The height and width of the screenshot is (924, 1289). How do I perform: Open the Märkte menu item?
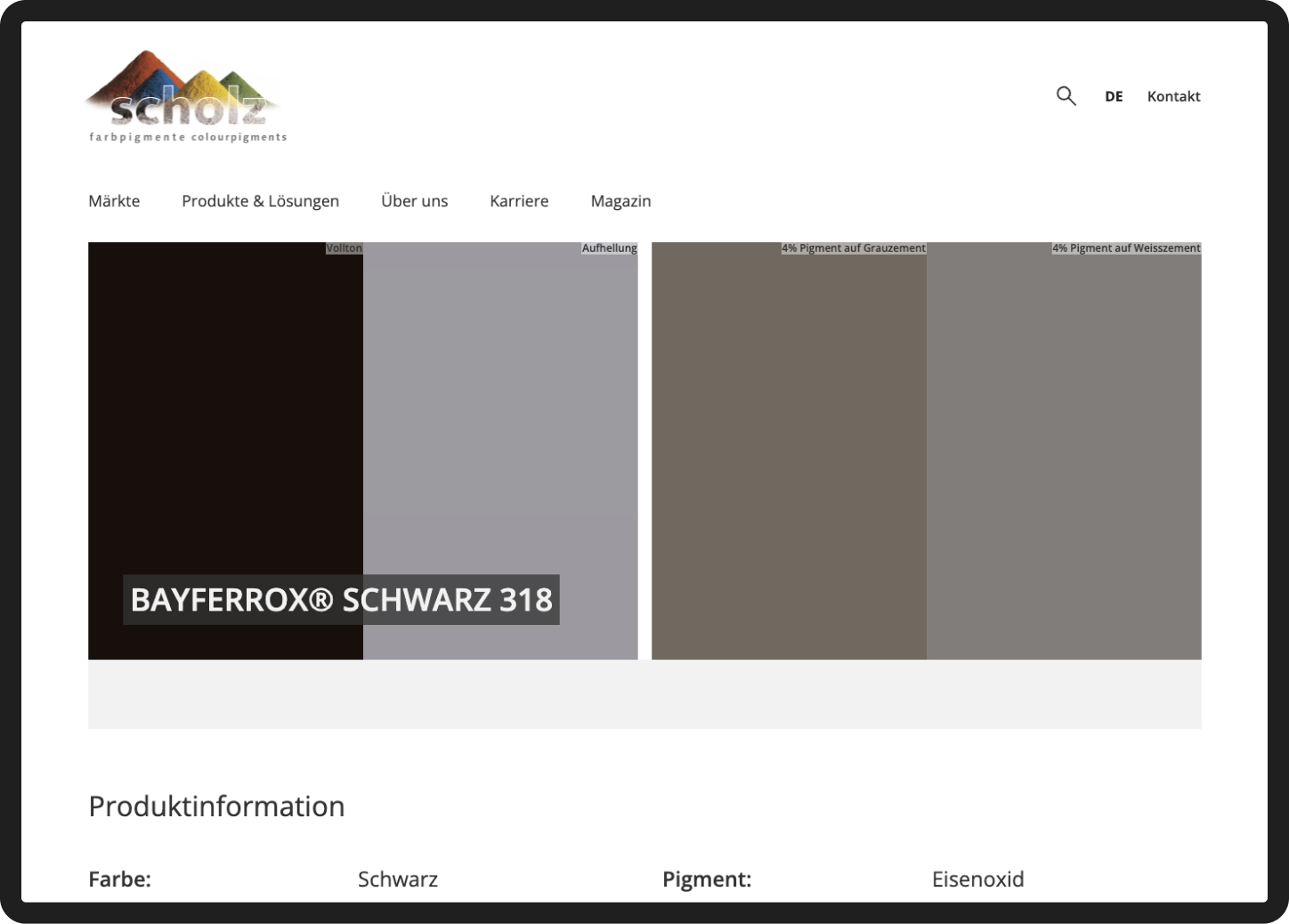pos(114,201)
